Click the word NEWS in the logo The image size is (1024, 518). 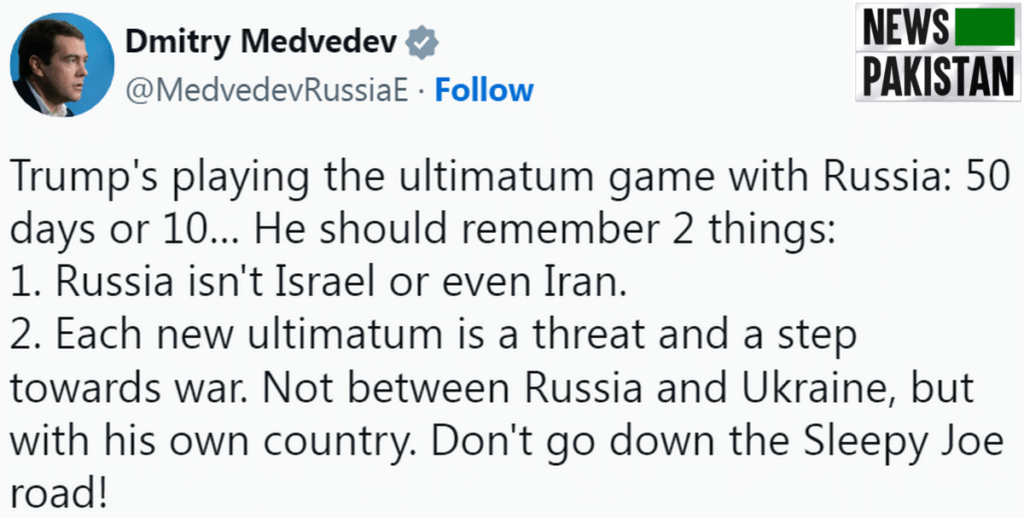point(905,28)
